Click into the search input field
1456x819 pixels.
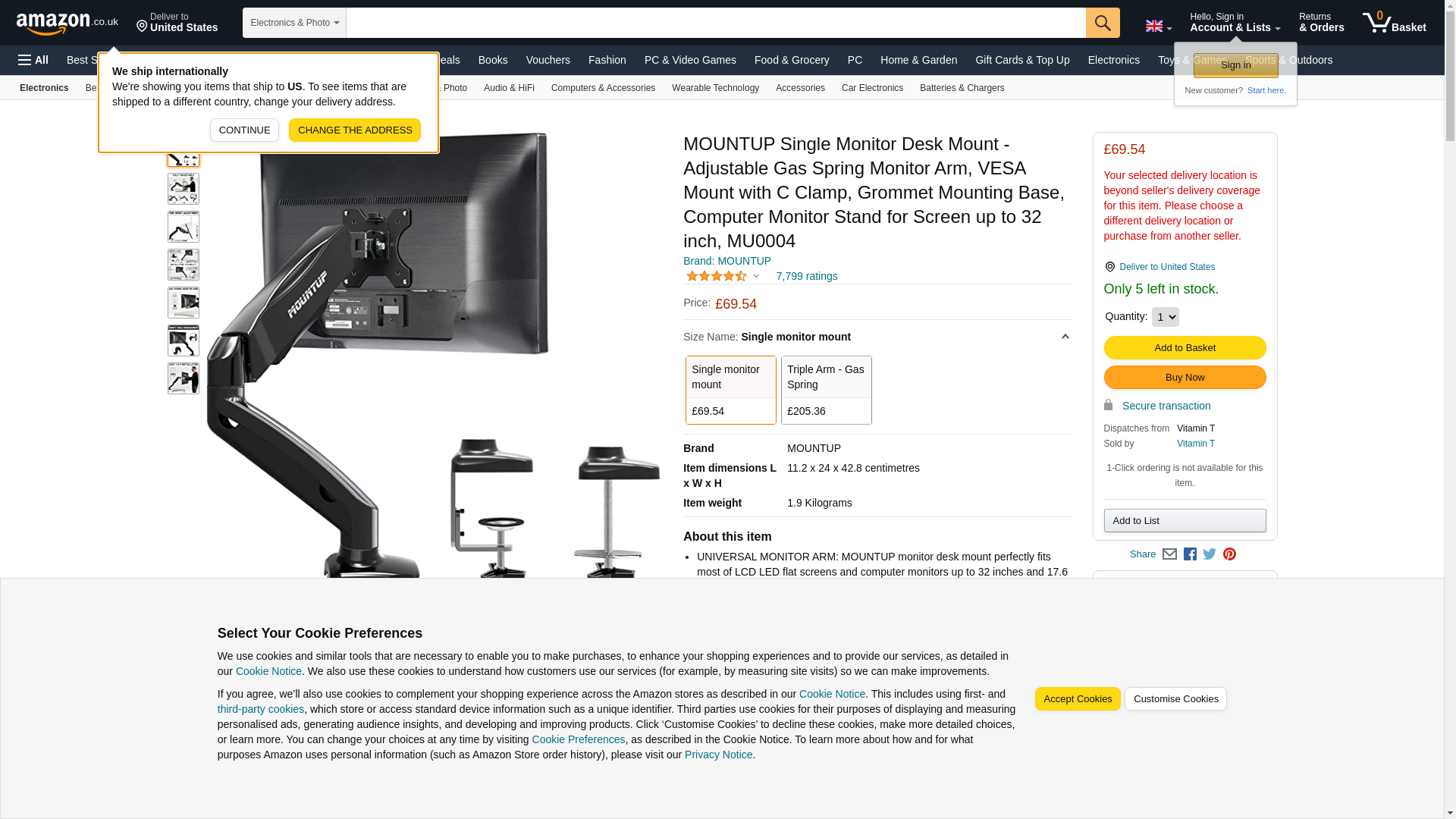coord(716,23)
